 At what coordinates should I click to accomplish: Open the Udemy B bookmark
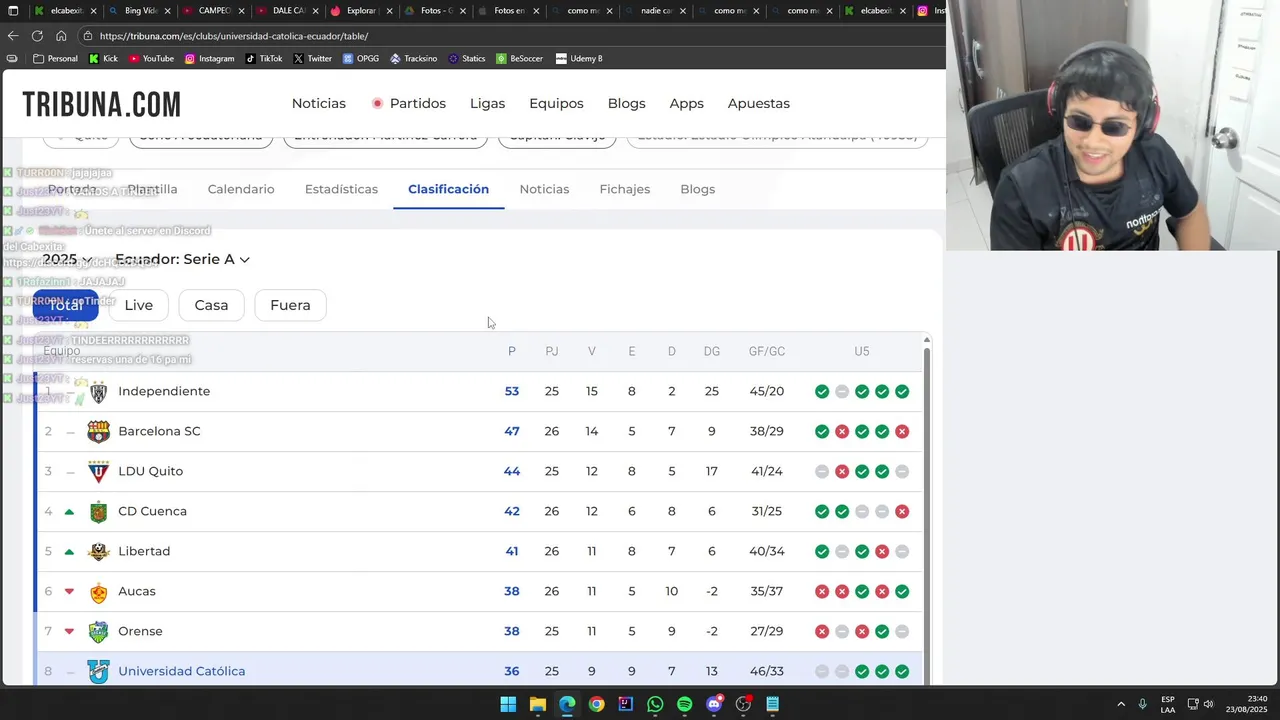coord(579,59)
